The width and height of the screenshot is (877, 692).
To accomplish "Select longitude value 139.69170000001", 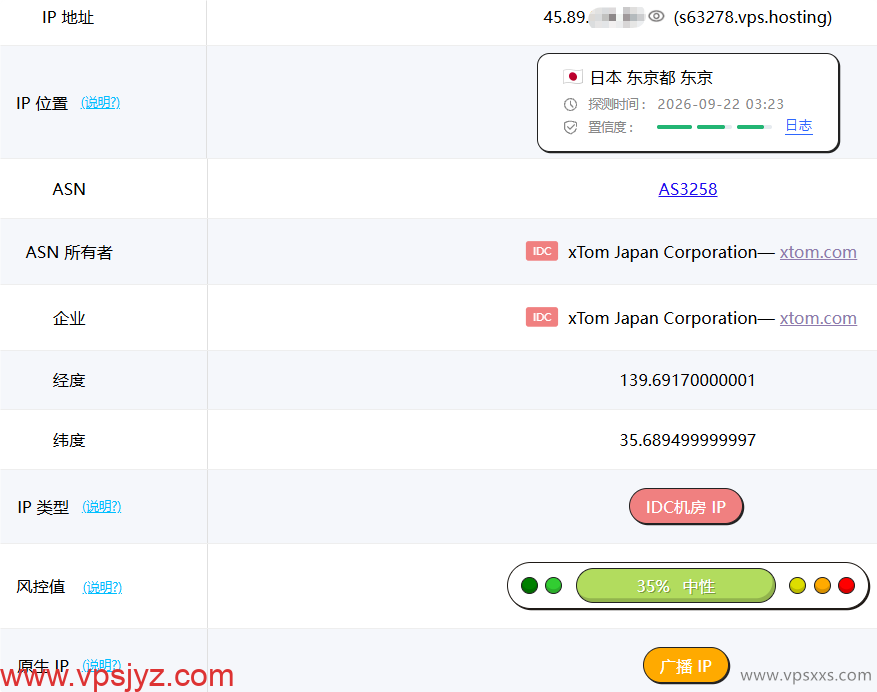I will pyautogui.click(x=687, y=380).
